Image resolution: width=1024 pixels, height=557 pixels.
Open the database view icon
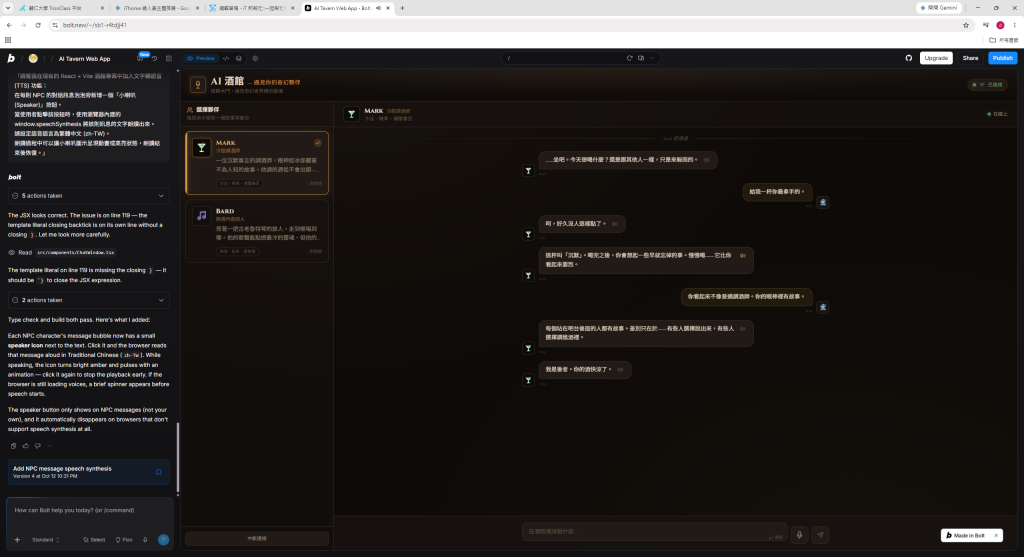tap(239, 58)
